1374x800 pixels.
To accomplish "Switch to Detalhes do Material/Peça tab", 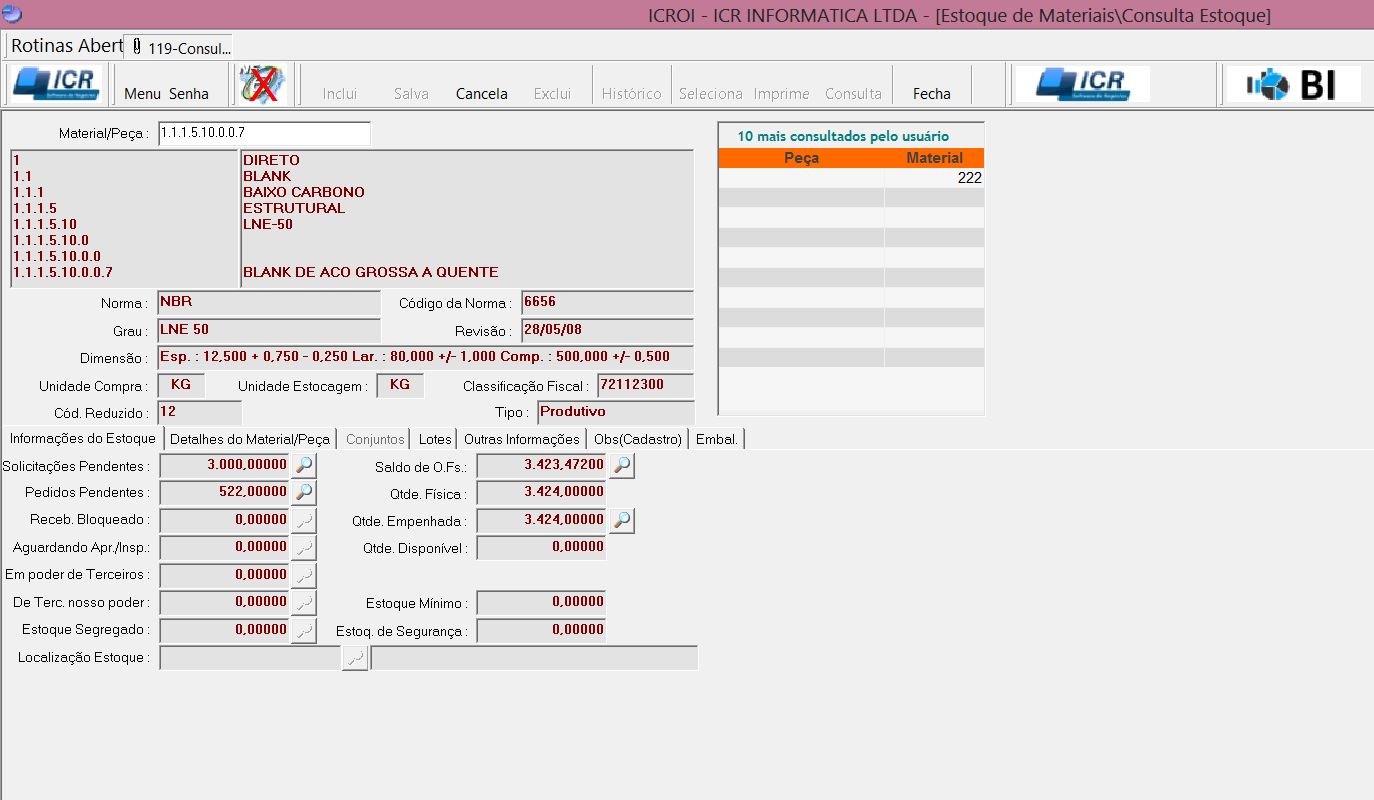I will [x=250, y=439].
